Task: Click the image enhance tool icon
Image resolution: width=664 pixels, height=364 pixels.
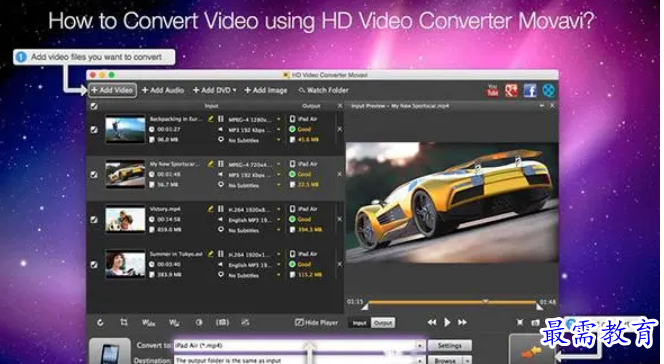Action: (245, 323)
